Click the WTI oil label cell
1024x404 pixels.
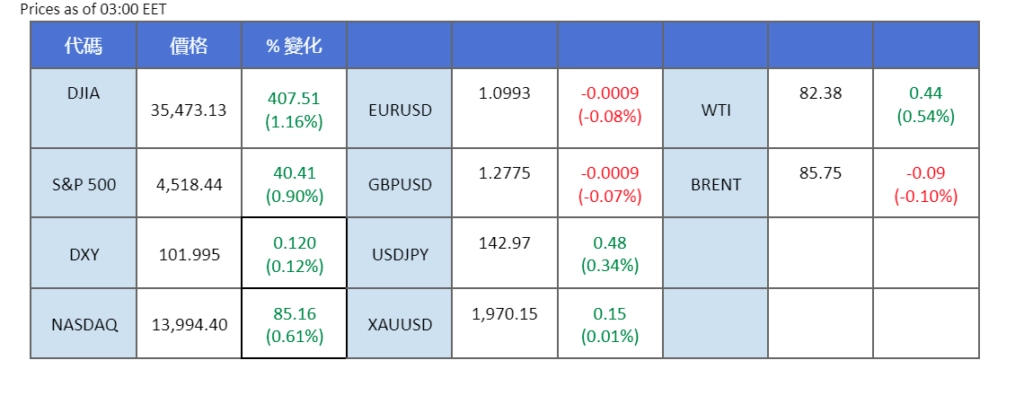pos(716,110)
